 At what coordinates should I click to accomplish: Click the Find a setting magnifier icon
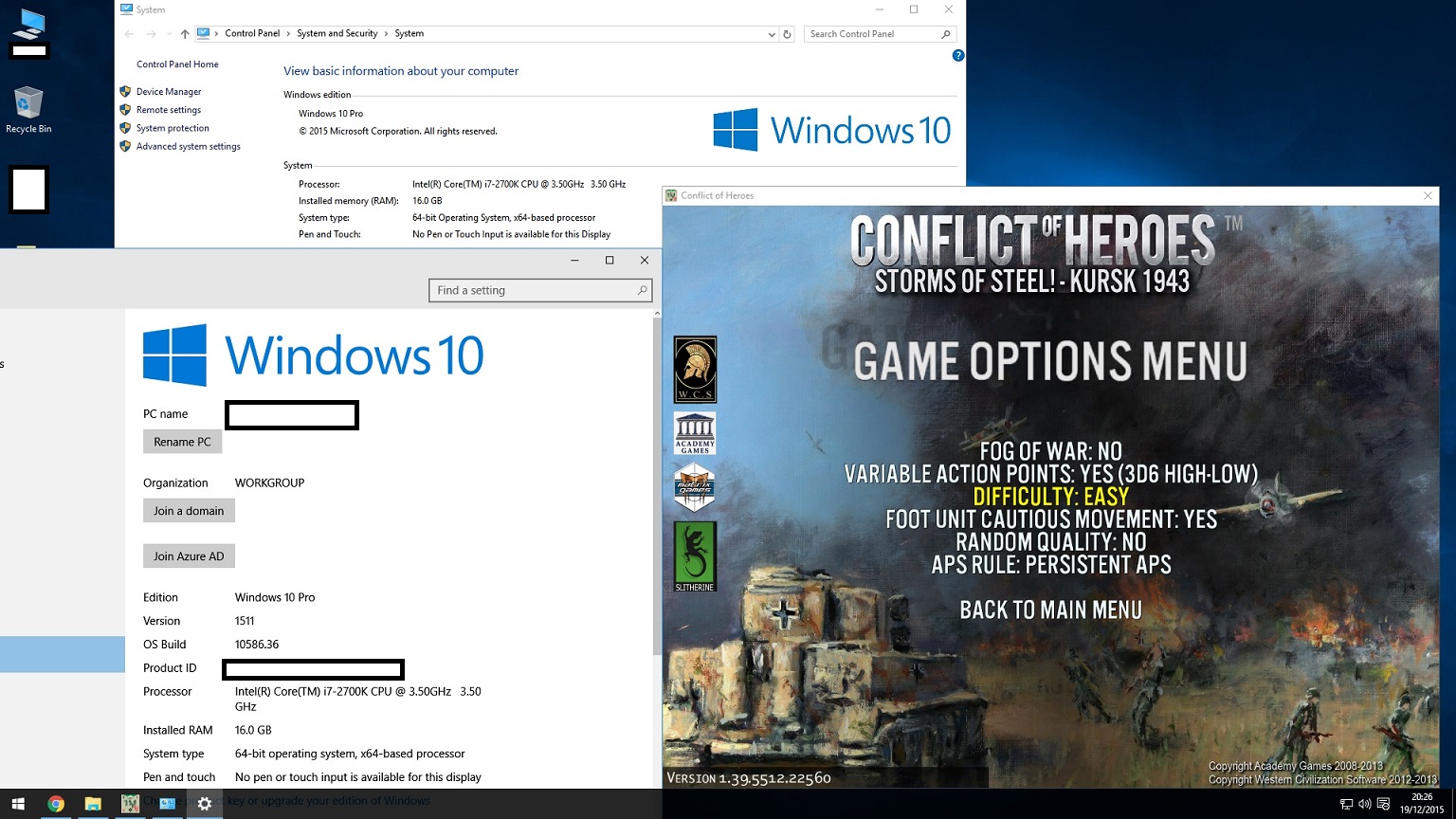click(642, 290)
